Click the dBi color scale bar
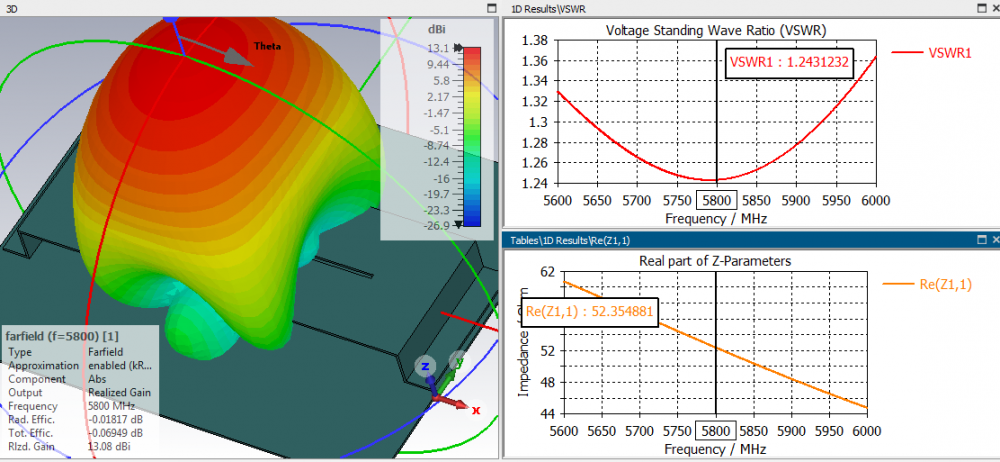 coord(470,136)
